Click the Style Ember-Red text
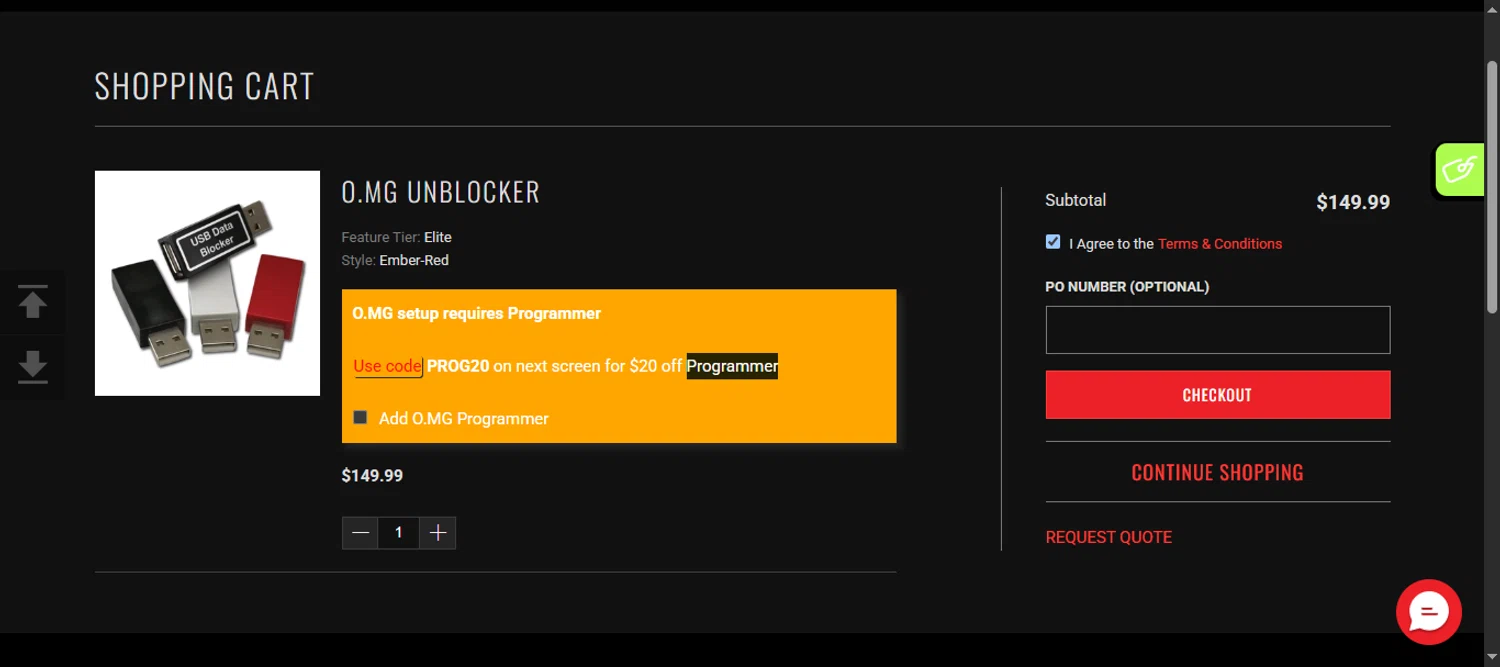 pos(395,260)
